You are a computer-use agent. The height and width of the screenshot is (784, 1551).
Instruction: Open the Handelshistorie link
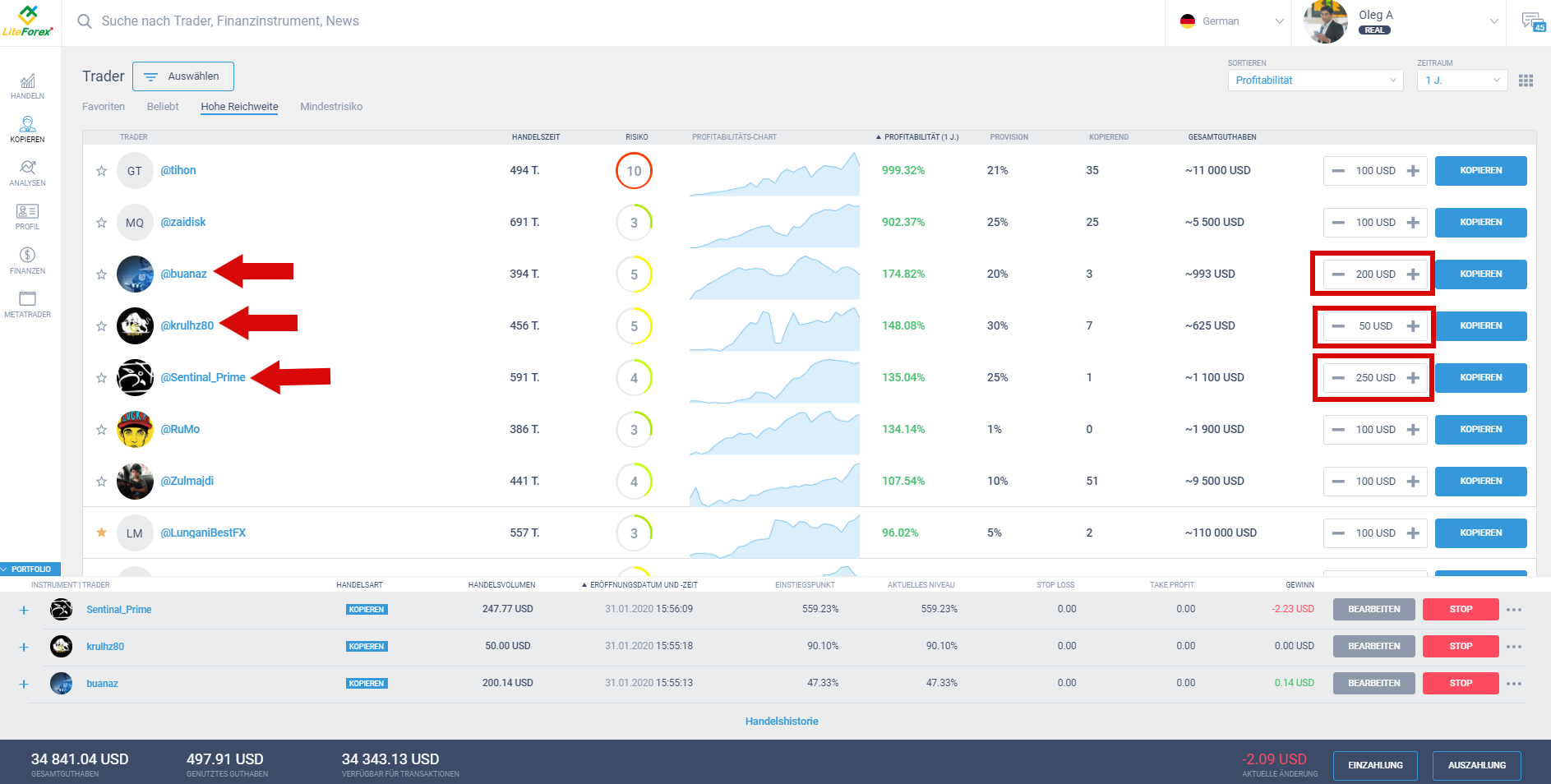[781, 721]
